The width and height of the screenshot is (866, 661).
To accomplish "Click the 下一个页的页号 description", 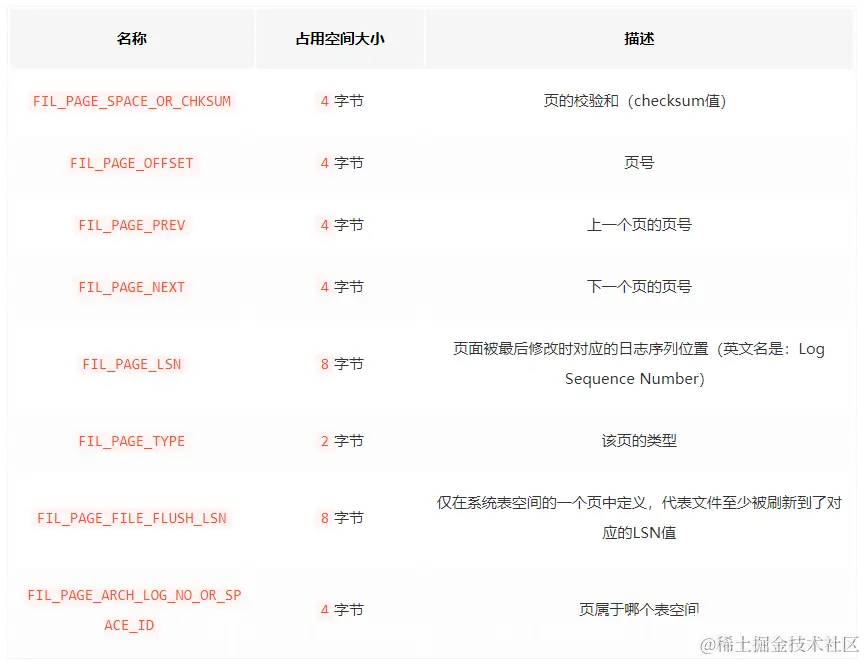I will (x=638, y=287).
